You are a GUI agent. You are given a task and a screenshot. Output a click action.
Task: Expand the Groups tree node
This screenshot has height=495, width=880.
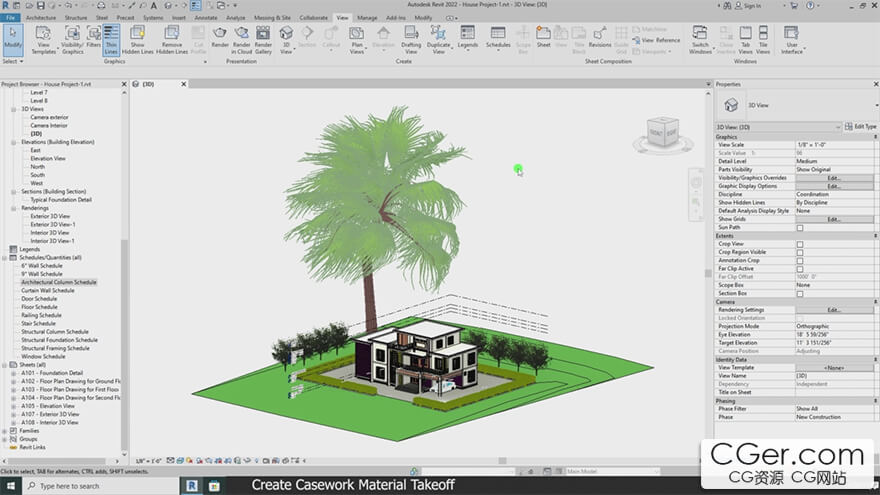point(4,439)
